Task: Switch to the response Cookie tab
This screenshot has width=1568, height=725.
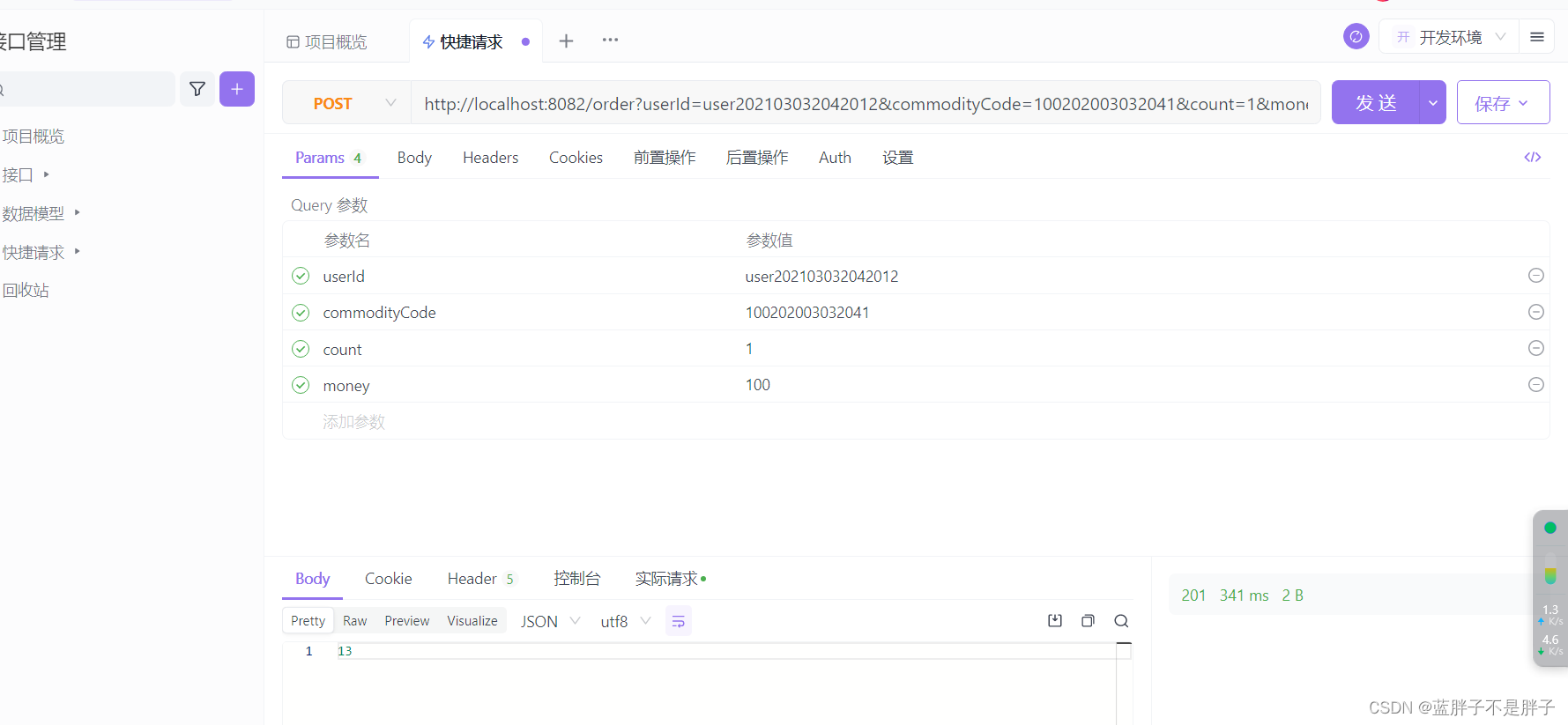Action: coord(389,579)
